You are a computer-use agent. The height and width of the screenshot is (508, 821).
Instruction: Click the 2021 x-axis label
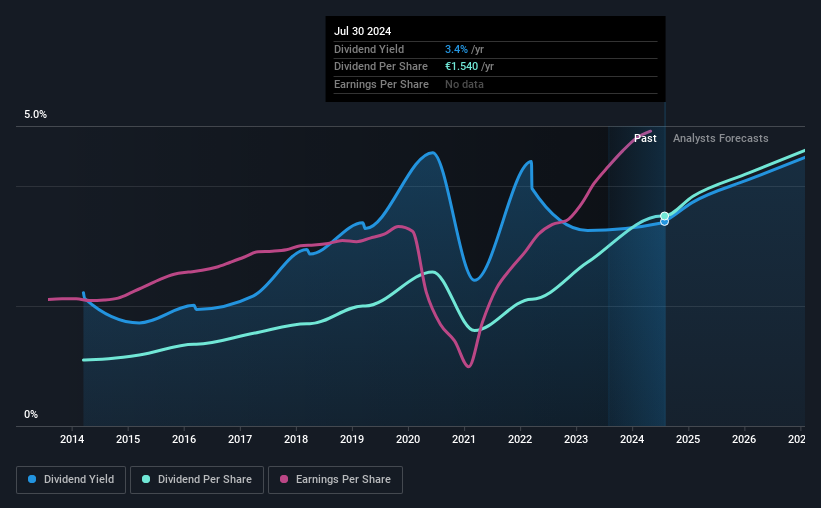pyautogui.click(x=464, y=439)
